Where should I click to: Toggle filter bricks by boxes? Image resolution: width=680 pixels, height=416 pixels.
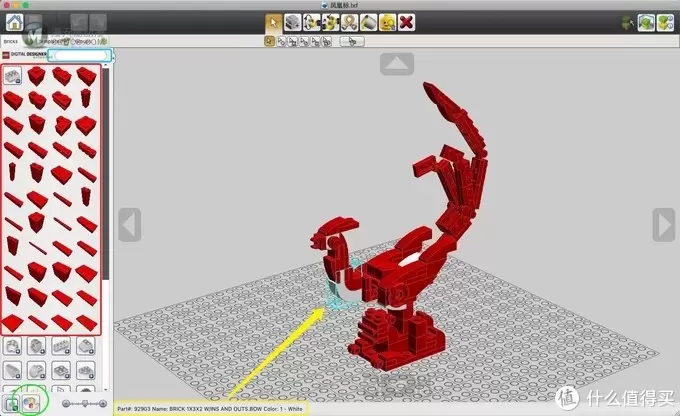pos(10,404)
